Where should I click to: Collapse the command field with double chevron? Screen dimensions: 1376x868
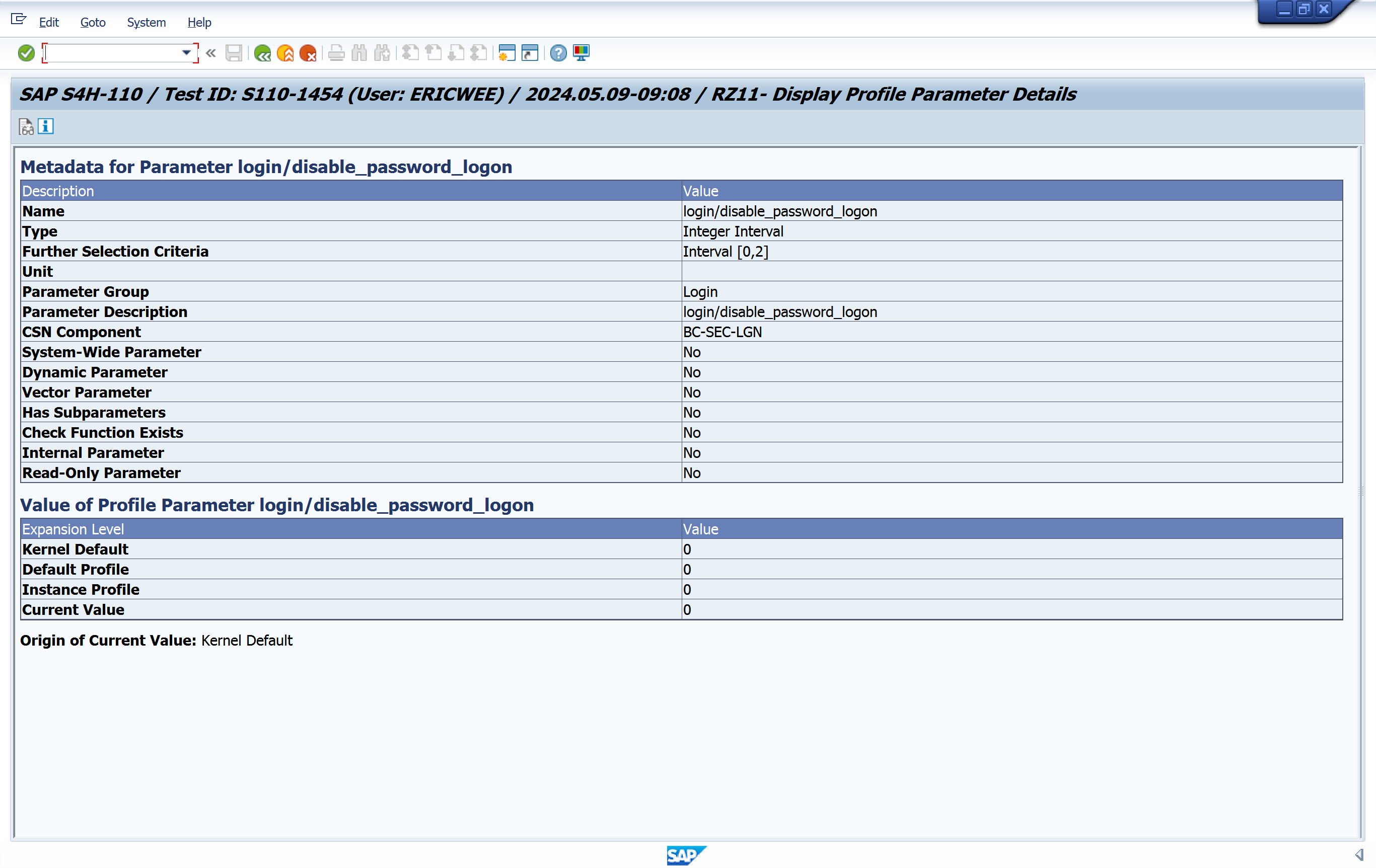tap(211, 53)
